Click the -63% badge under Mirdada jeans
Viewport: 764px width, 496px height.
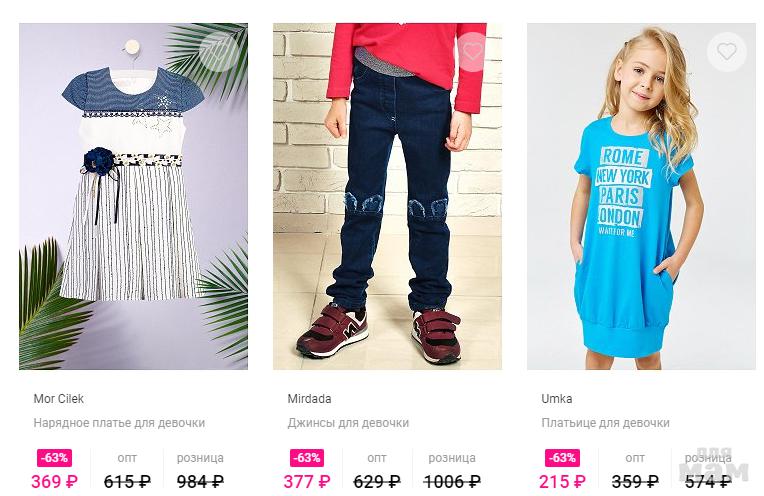(x=307, y=458)
